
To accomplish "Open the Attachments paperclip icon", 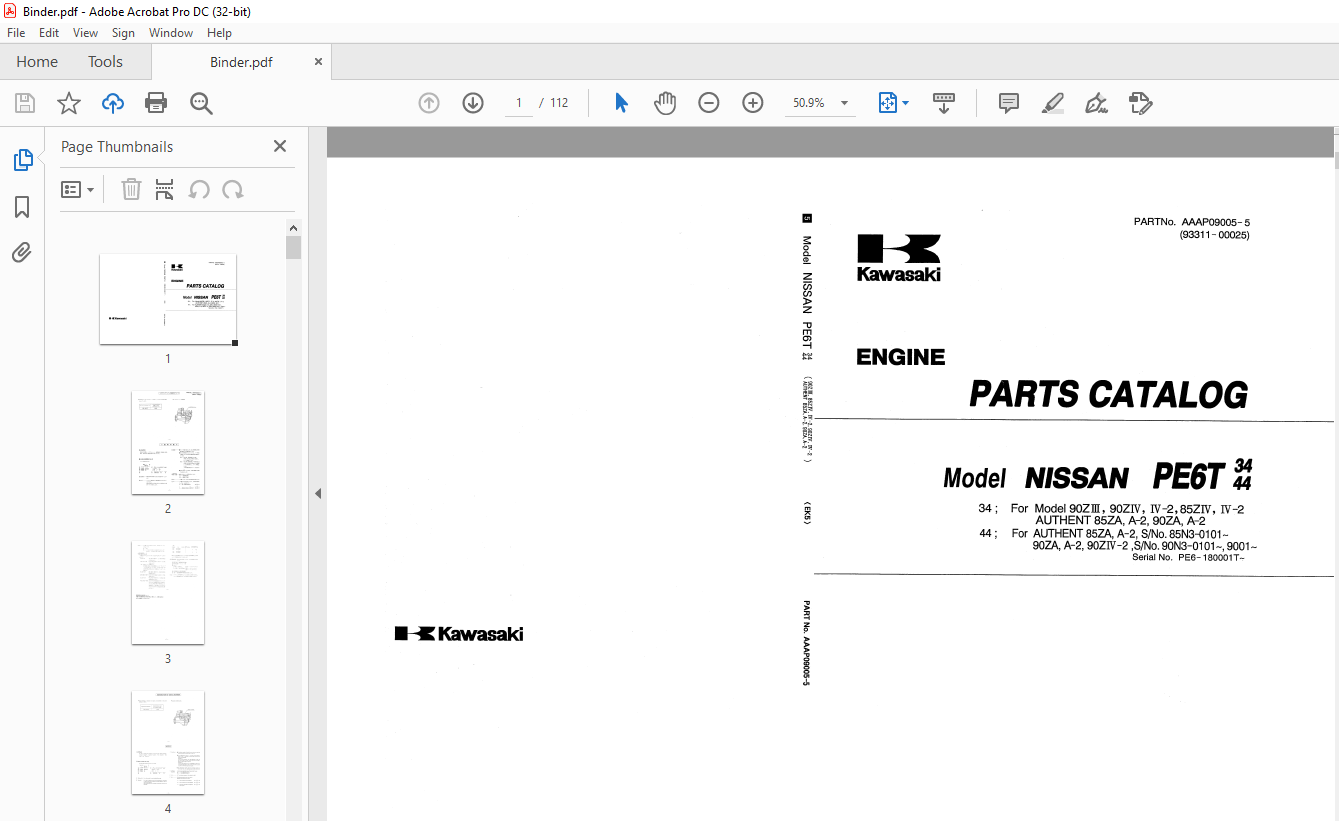I will (22, 252).
